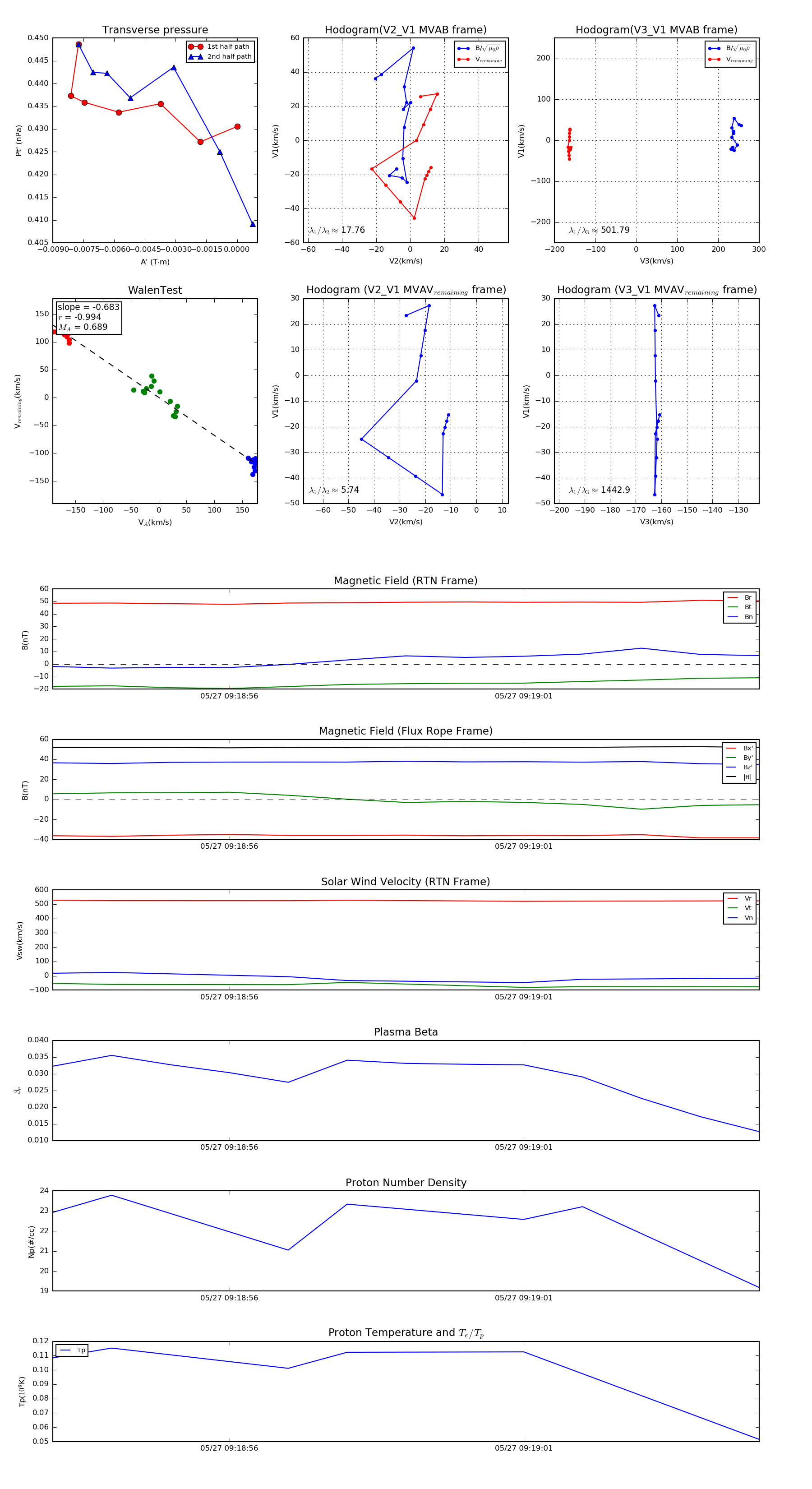This screenshot has width=812, height=1489.
Task: Click the 'Proton Number Density' title
Action: (406, 1183)
